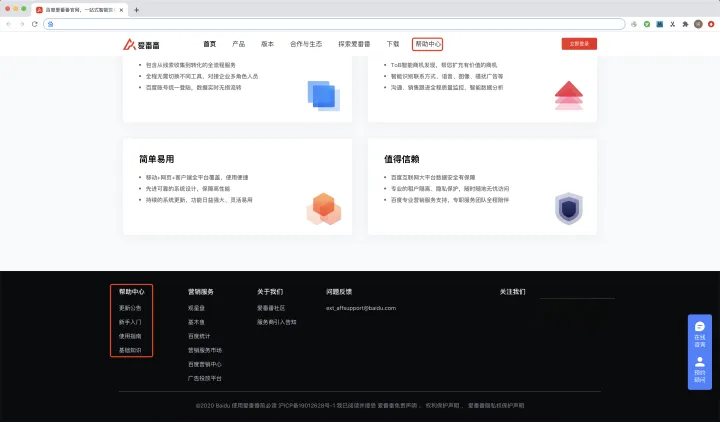This screenshot has height=422, width=720.
Task: Open the 百度营销中心 footer link
Action: tap(205, 365)
